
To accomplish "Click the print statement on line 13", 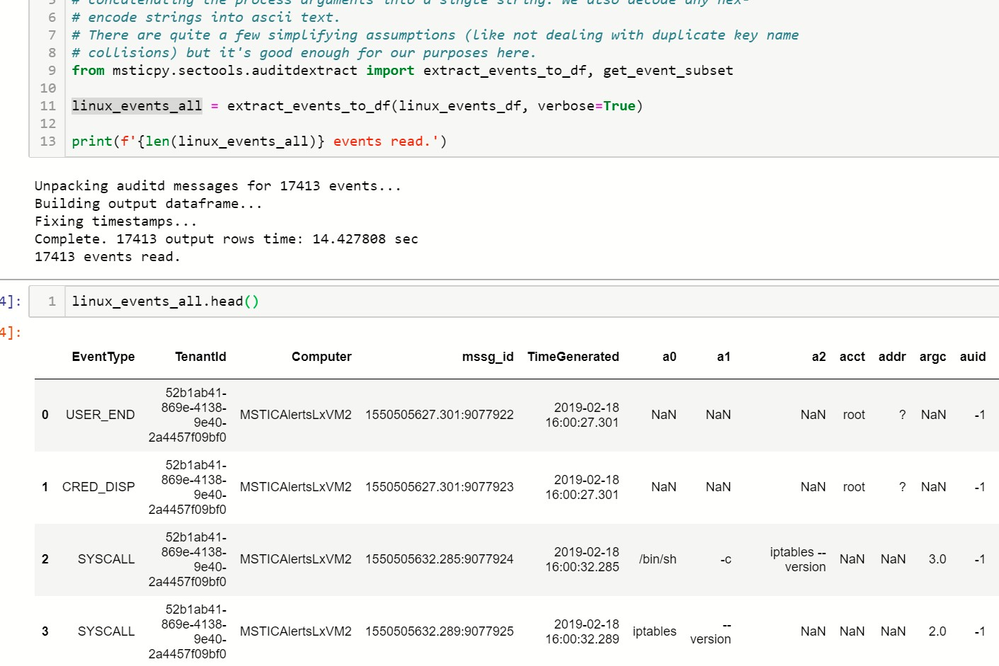I will pos(259,141).
